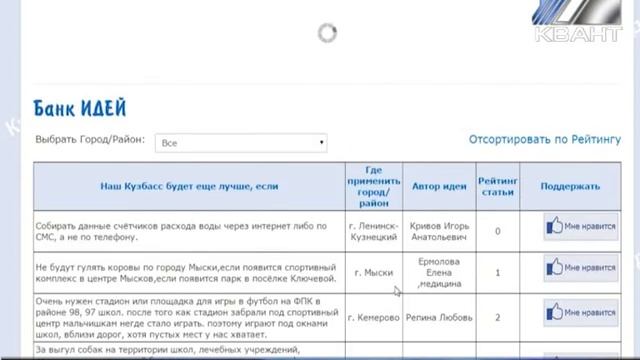640x360 pixels.
Task: Click the "Рейтинг статьи" column header
Action: click(498, 187)
